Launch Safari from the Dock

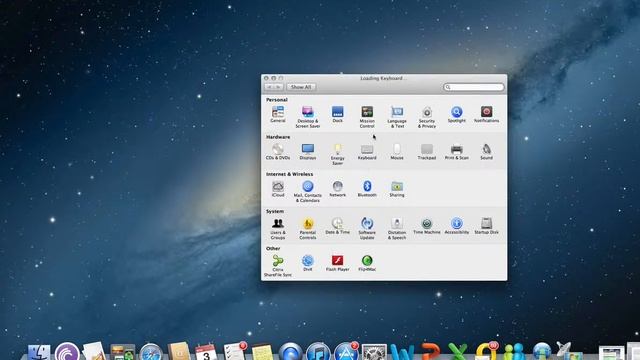(151, 352)
